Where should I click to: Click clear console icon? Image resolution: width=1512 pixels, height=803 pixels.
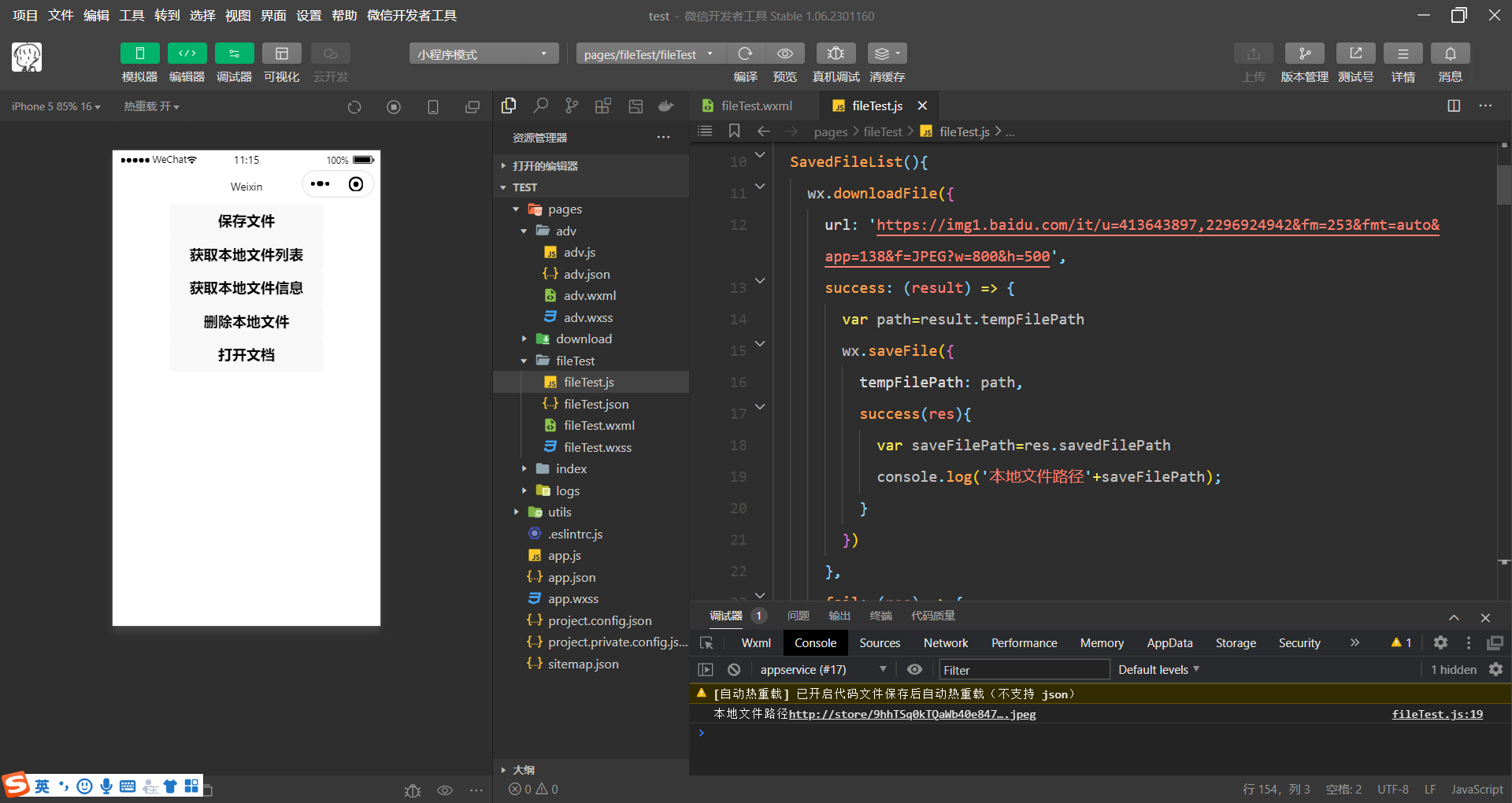click(734, 669)
